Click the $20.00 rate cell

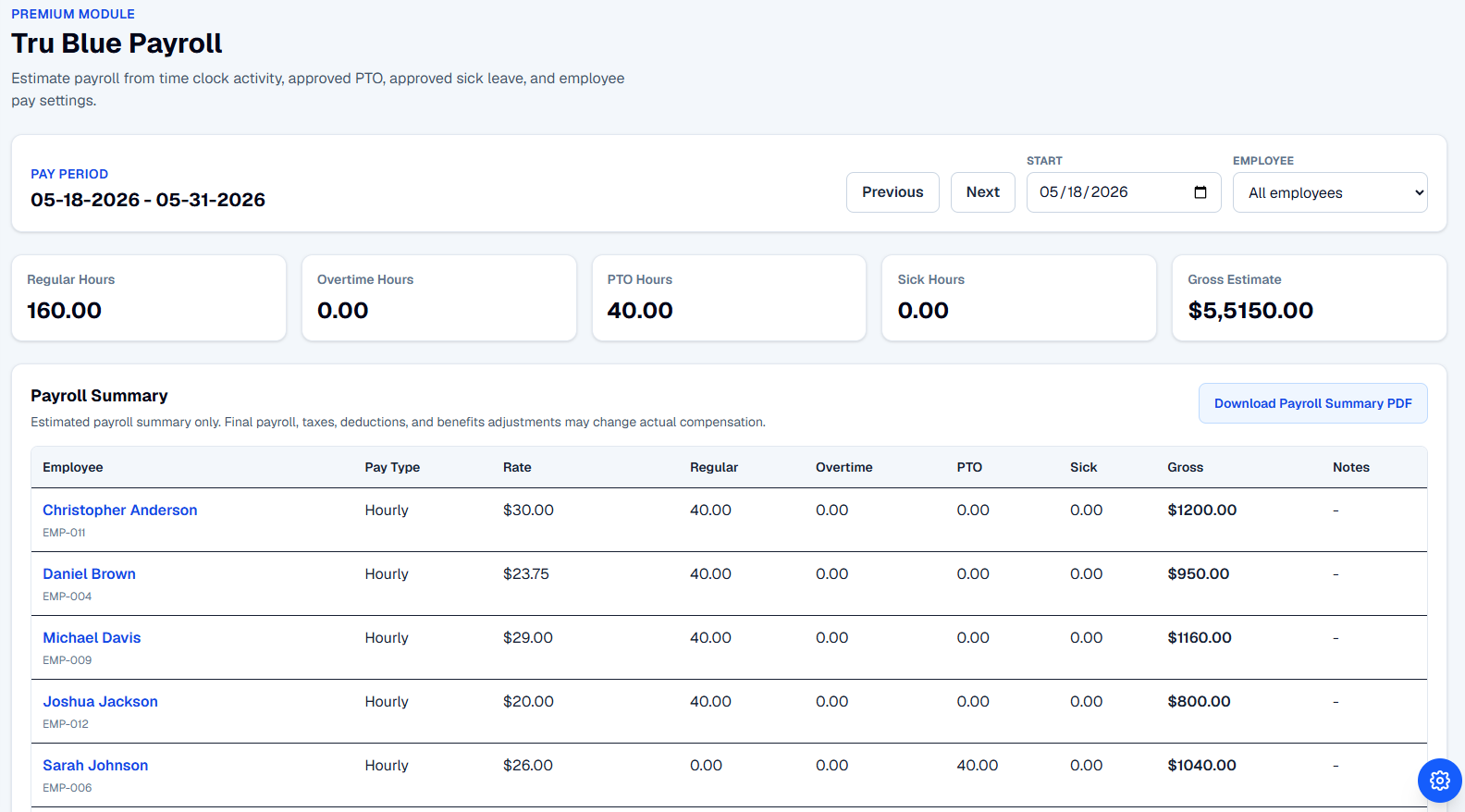tap(528, 702)
